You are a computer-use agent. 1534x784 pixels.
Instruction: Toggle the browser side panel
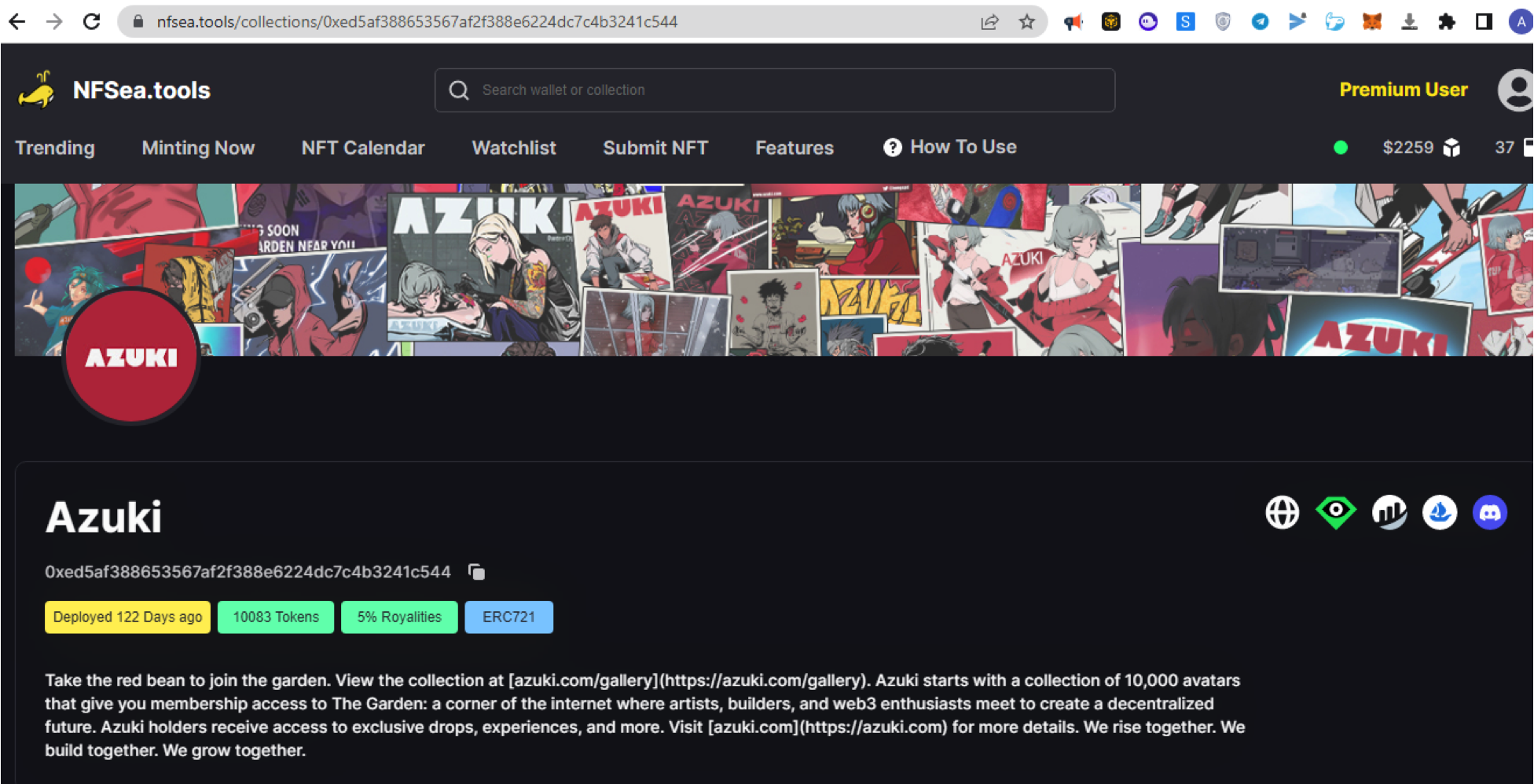click(x=1484, y=22)
